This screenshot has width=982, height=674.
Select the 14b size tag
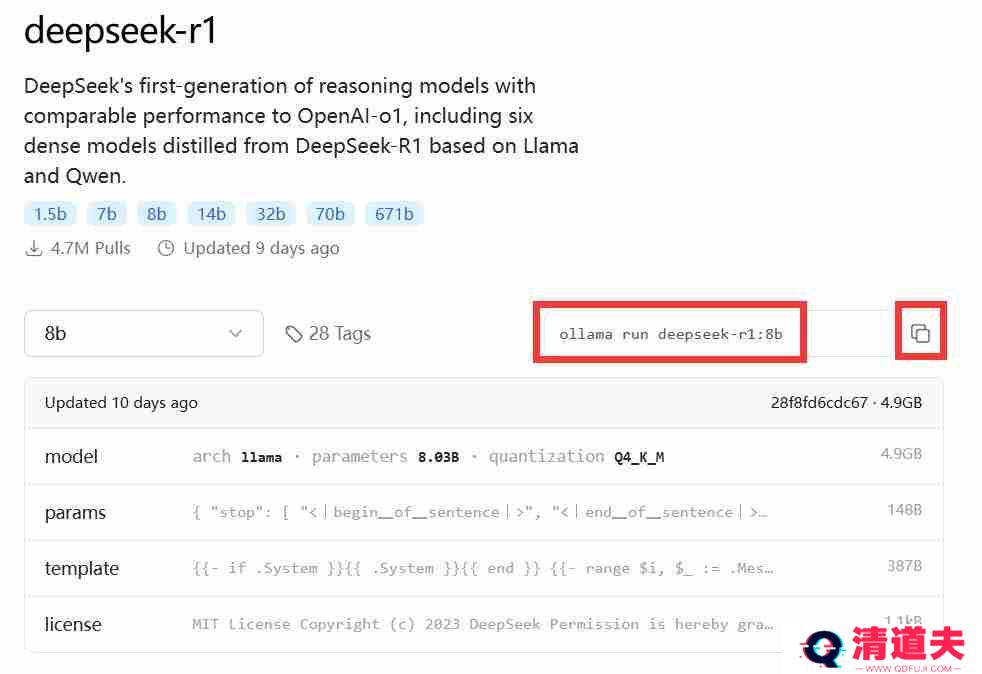pos(212,214)
